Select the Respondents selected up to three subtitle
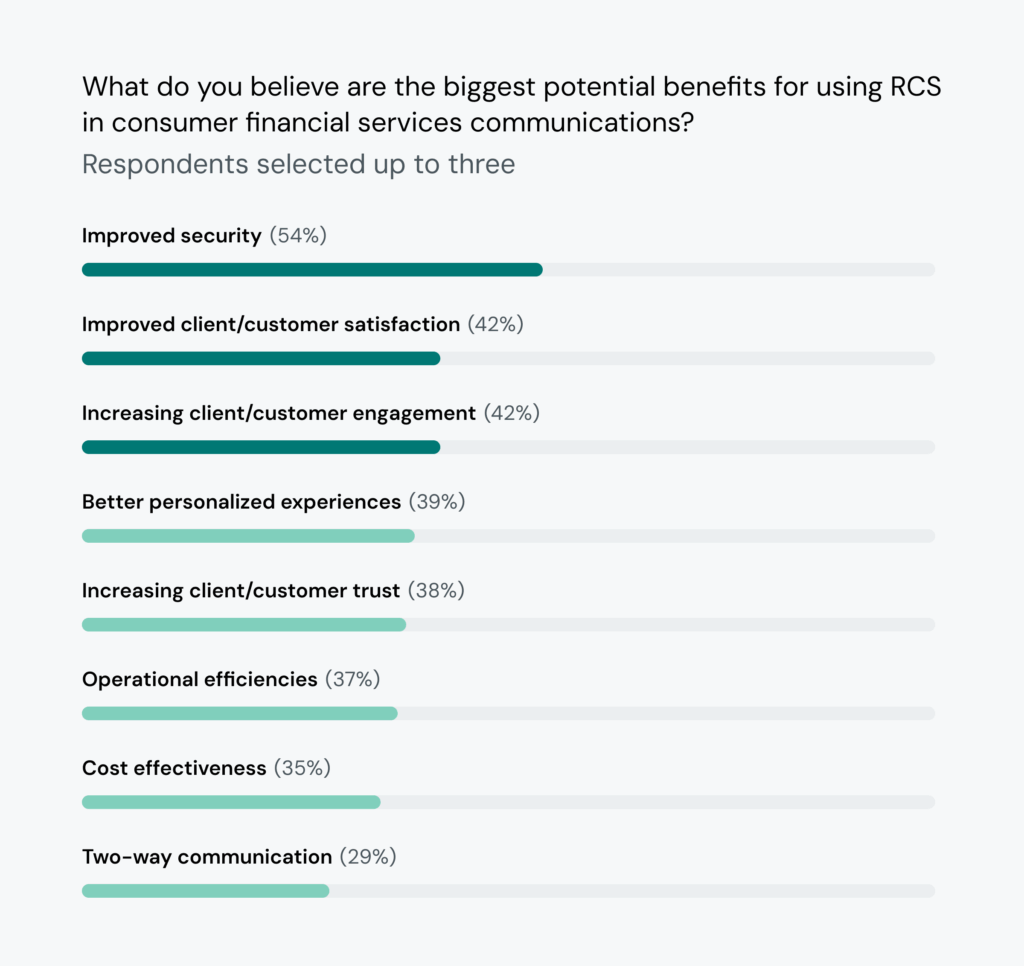The width and height of the screenshot is (1024, 966). 298,165
